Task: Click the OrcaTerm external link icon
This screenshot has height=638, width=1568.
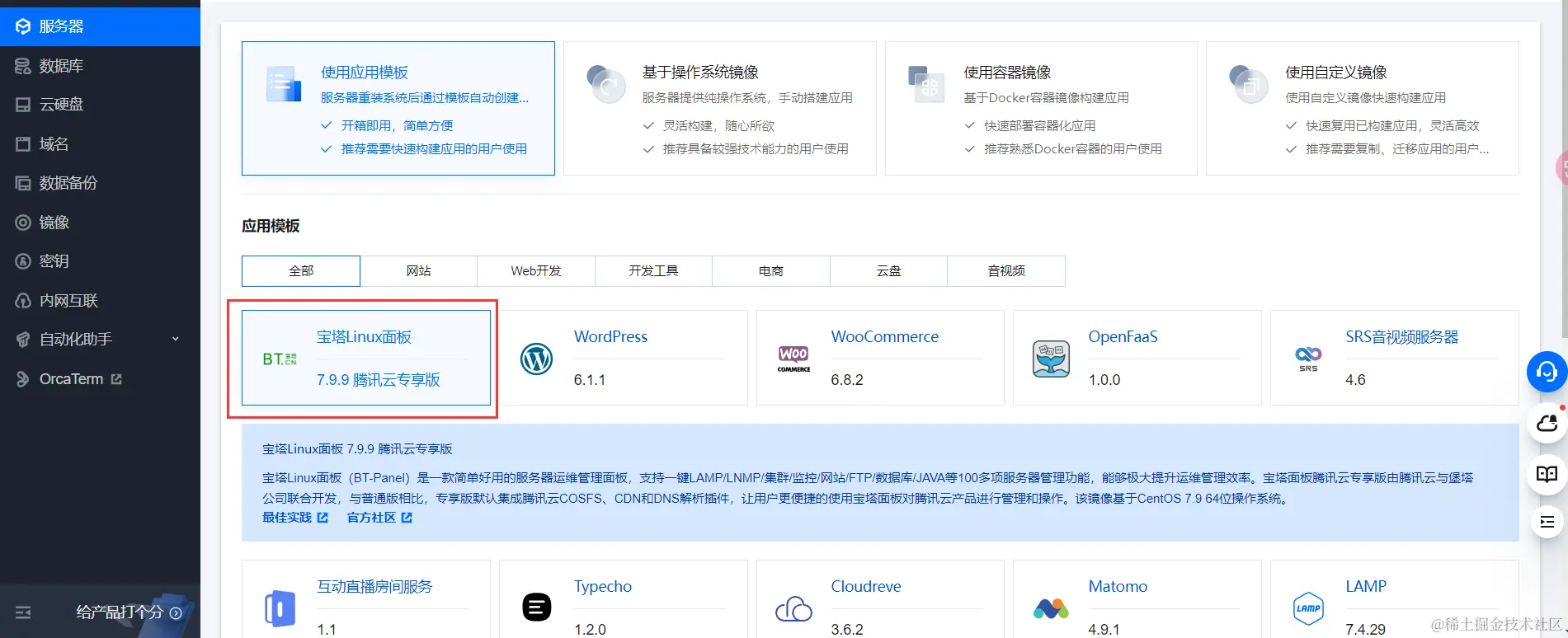Action: [x=116, y=379]
